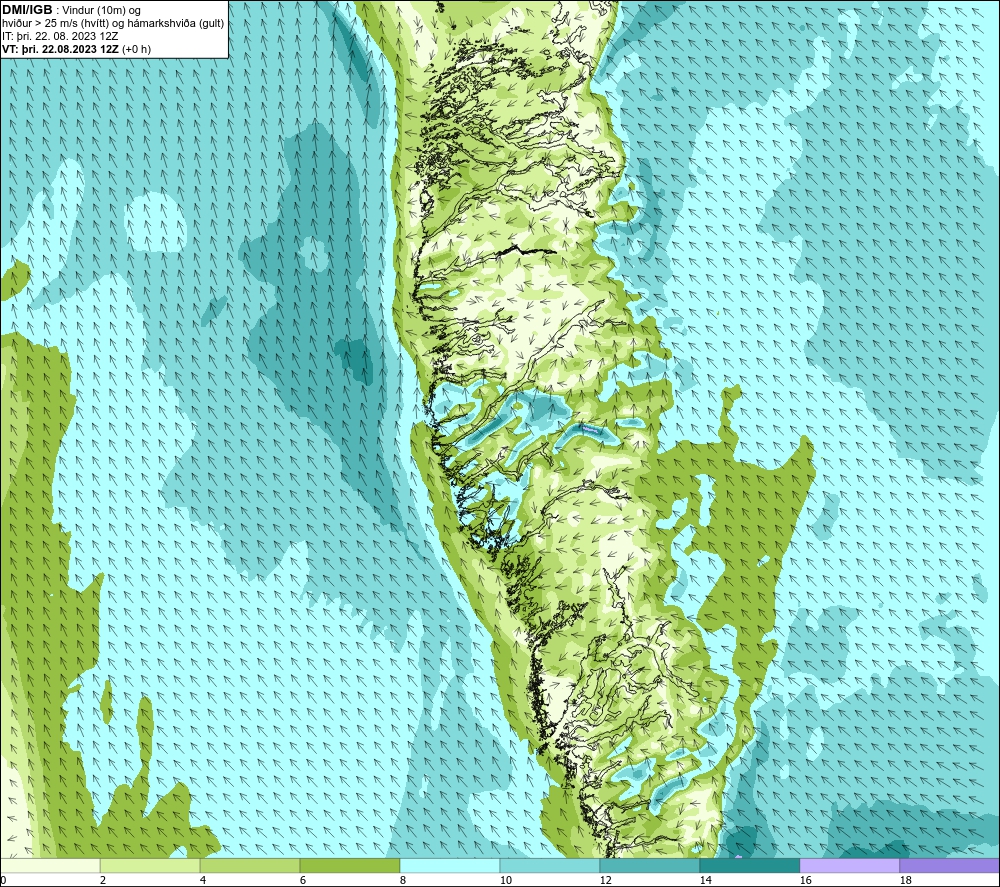The height and width of the screenshot is (887, 1000).
Task: Click the scale label "16"
Action: click(x=805, y=881)
